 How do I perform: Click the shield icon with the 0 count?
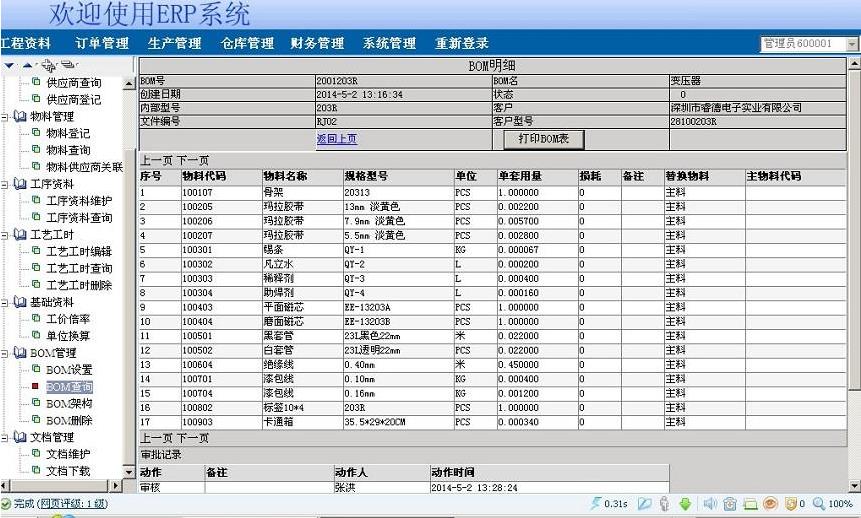click(791, 504)
